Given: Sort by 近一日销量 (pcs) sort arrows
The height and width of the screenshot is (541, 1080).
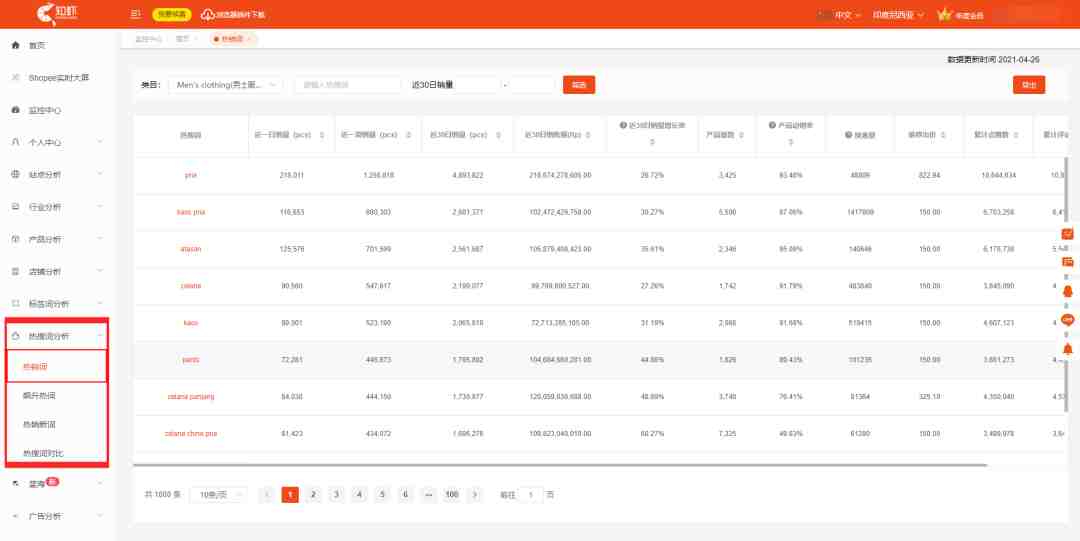Looking at the screenshot, I should [x=322, y=135].
